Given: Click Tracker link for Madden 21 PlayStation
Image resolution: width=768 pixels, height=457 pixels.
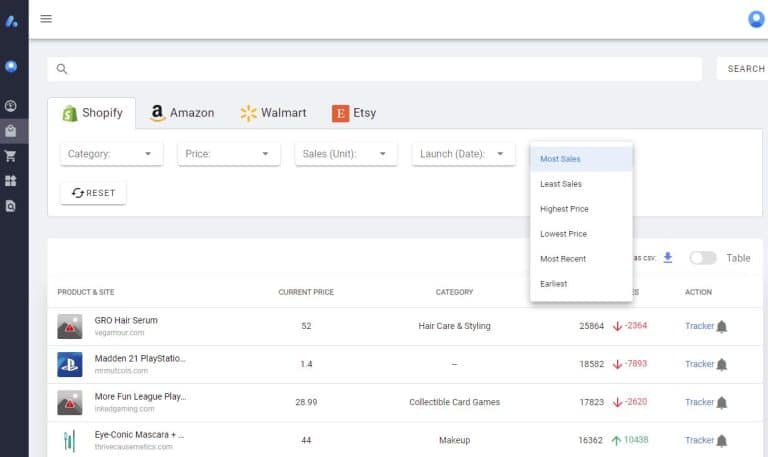Looking at the screenshot, I should (699, 364).
